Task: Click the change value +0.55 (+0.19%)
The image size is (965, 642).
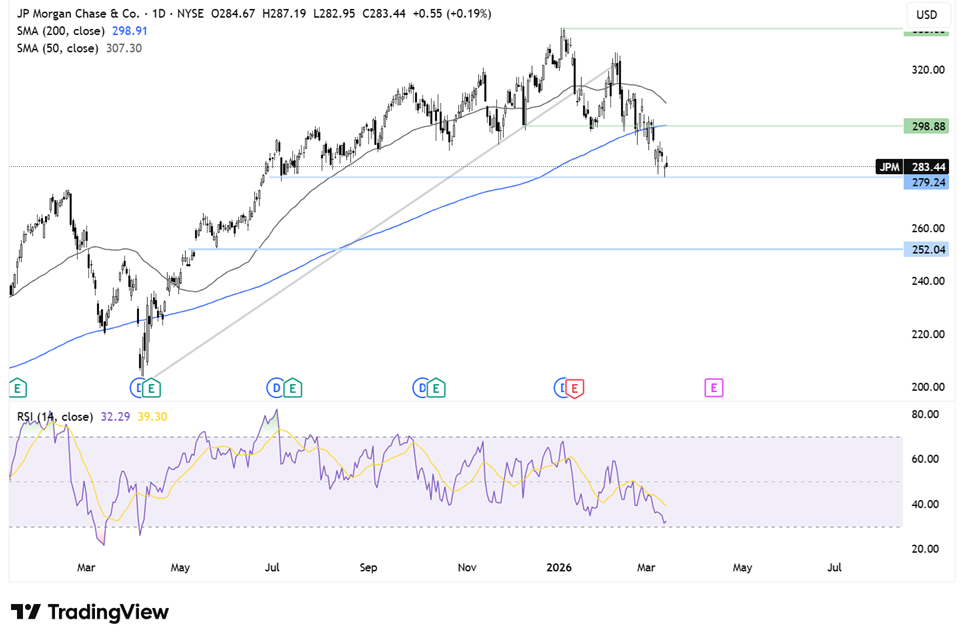Action: click(x=452, y=14)
